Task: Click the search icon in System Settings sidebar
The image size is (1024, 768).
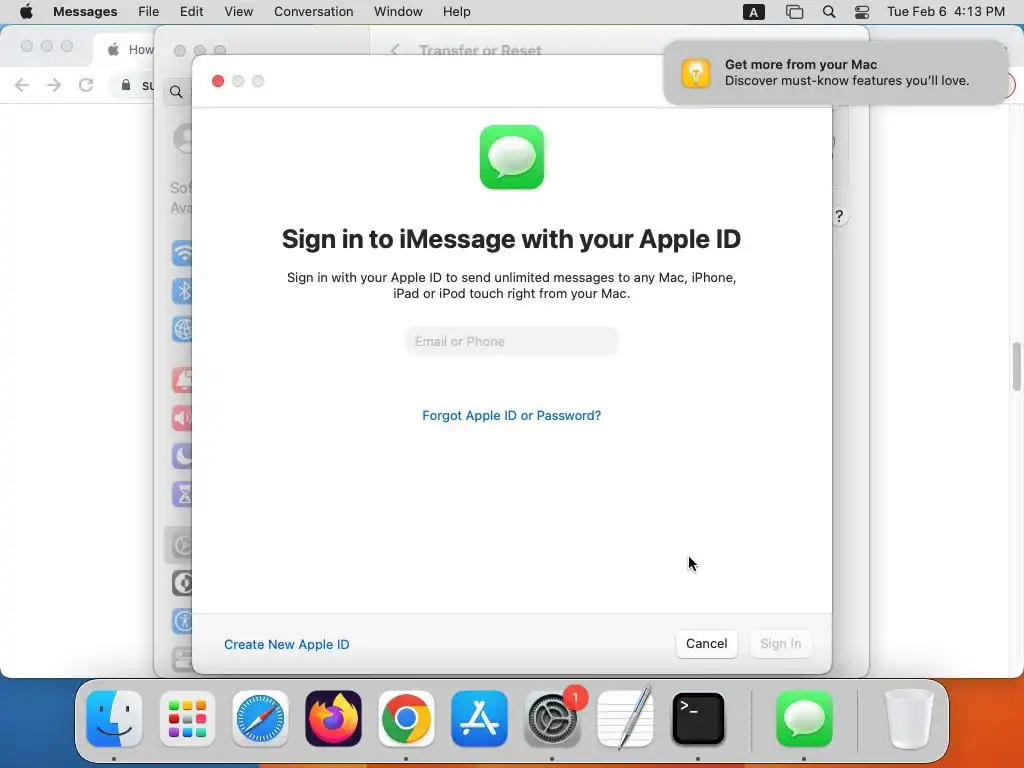Action: pos(176,91)
